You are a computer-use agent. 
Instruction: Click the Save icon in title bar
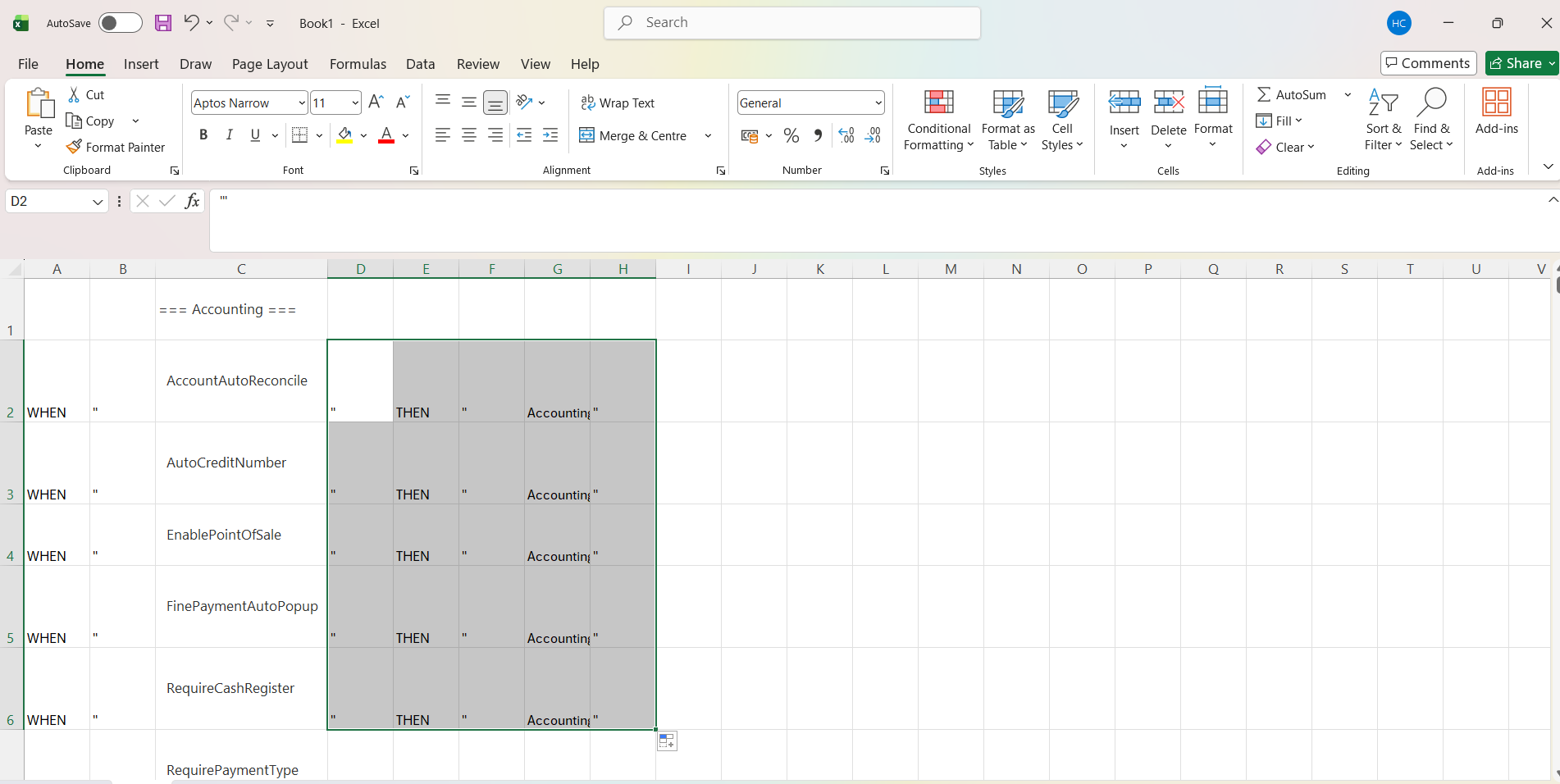point(163,23)
